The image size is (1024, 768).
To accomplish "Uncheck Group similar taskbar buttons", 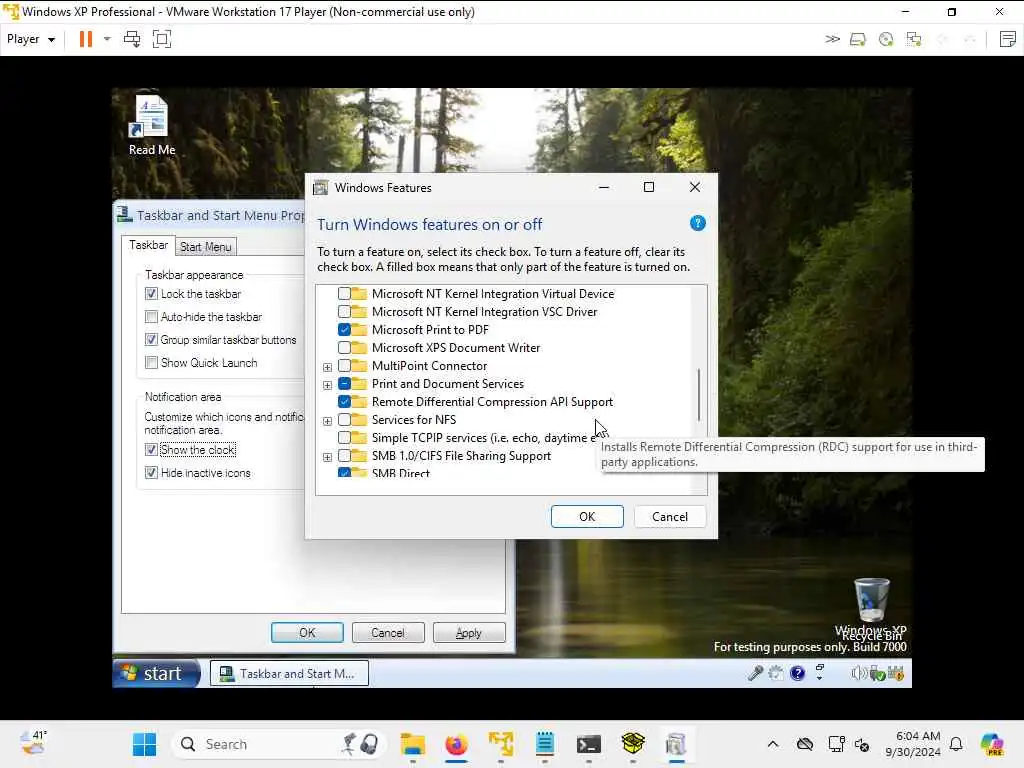I will tap(151, 340).
